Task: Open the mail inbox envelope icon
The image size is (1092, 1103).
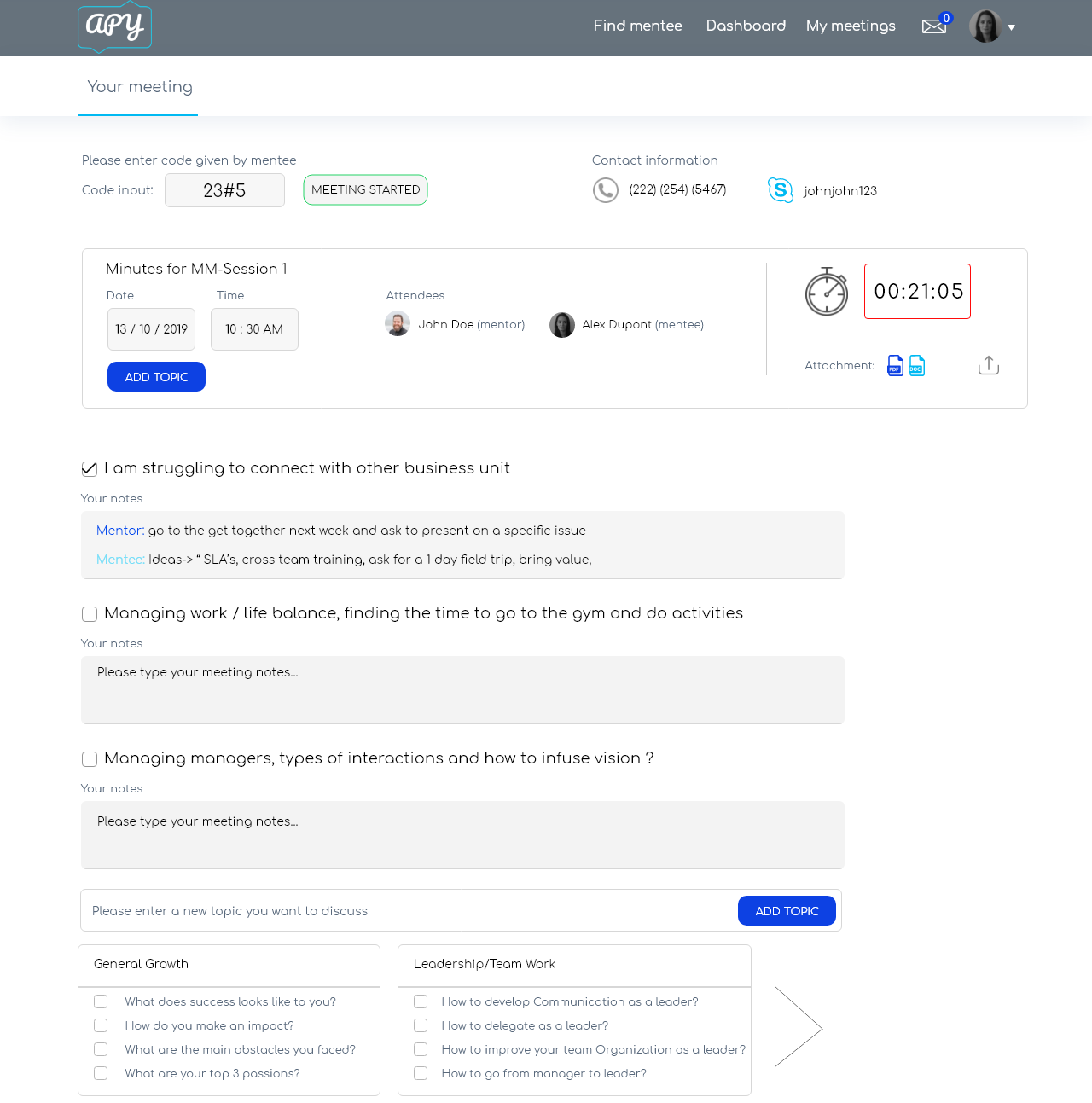Action: click(934, 26)
